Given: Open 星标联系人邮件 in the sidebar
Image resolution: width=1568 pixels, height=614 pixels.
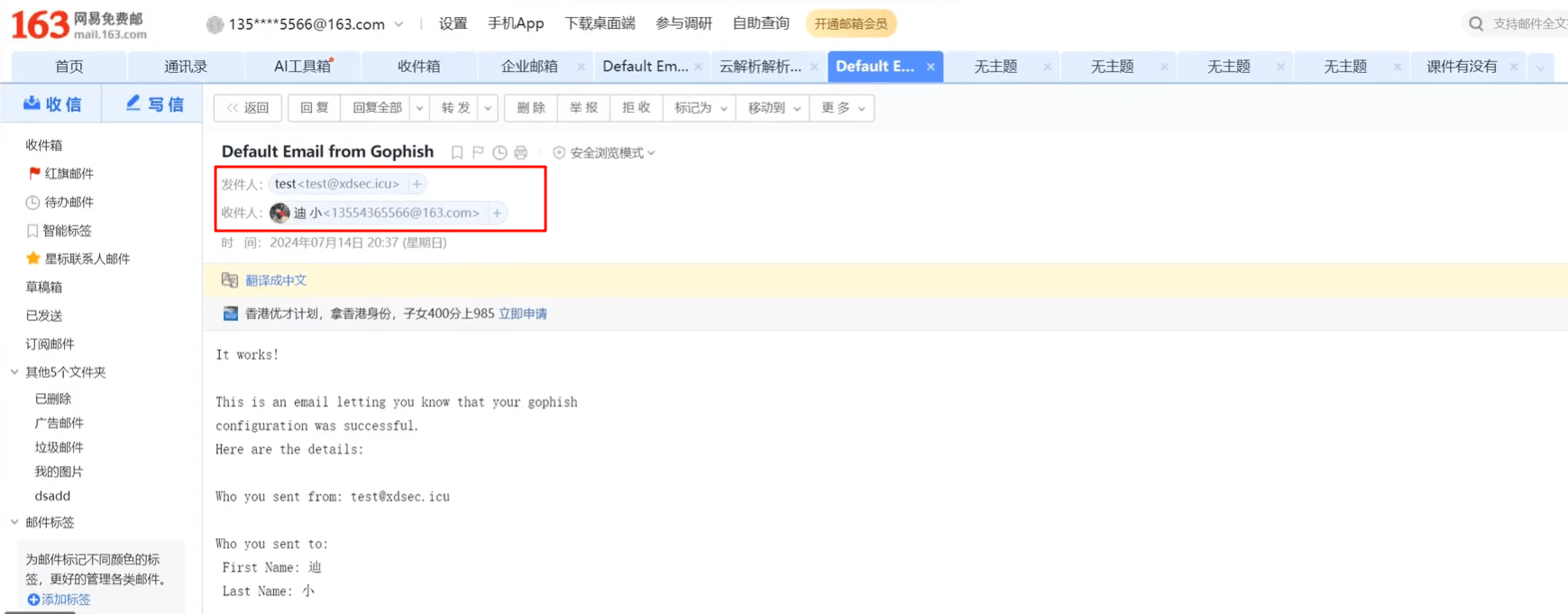Looking at the screenshot, I should tap(78, 259).
